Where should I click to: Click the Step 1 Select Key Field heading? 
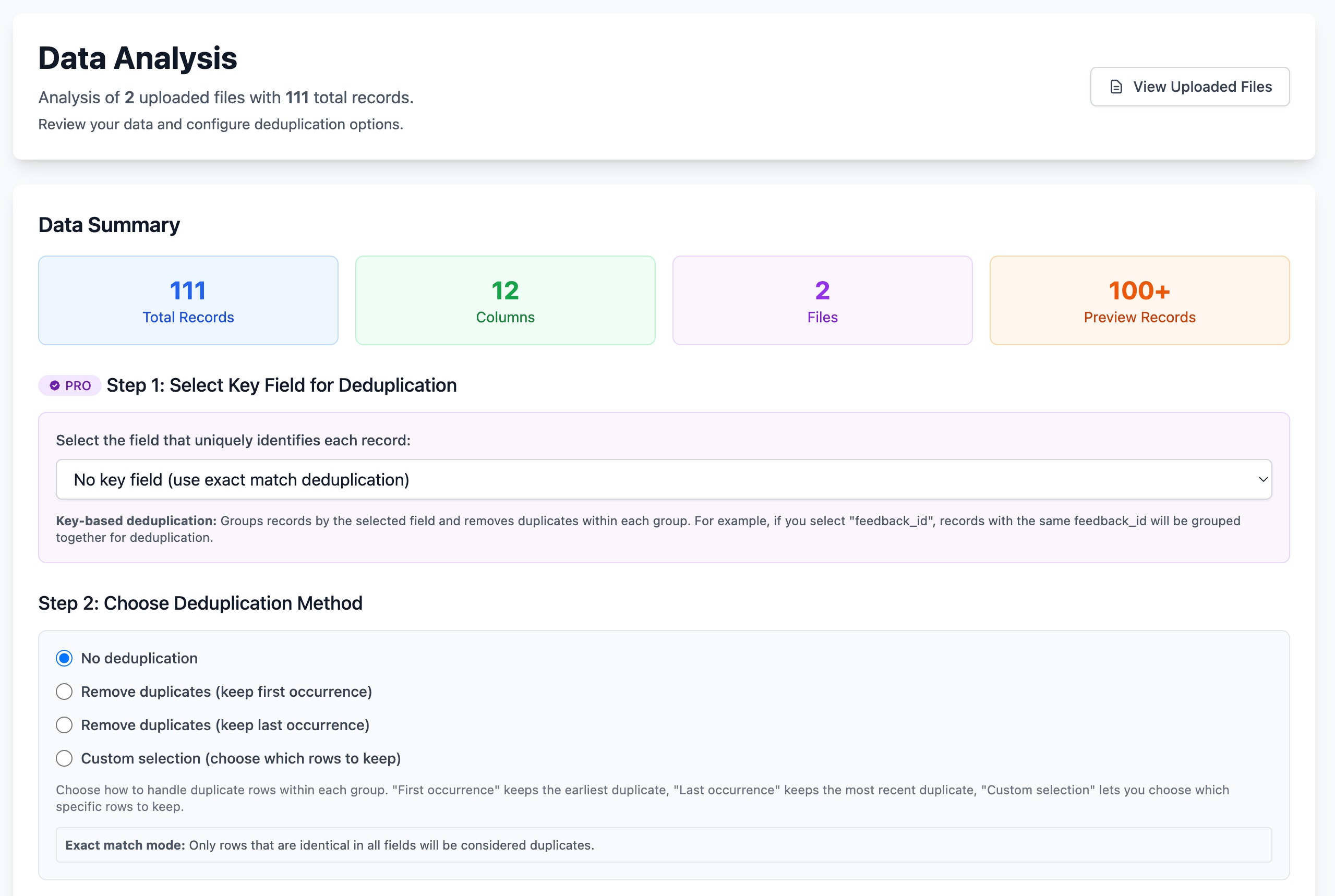[281, 385]
